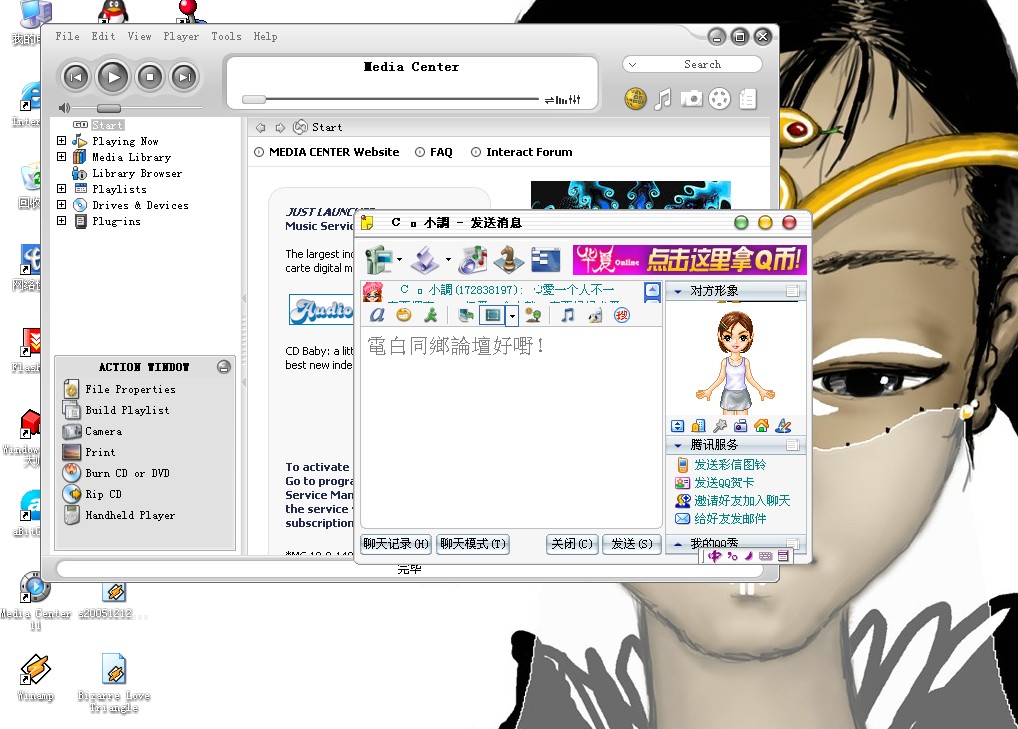Open the Player menu
1018x729 pixels.
point(181,36)
